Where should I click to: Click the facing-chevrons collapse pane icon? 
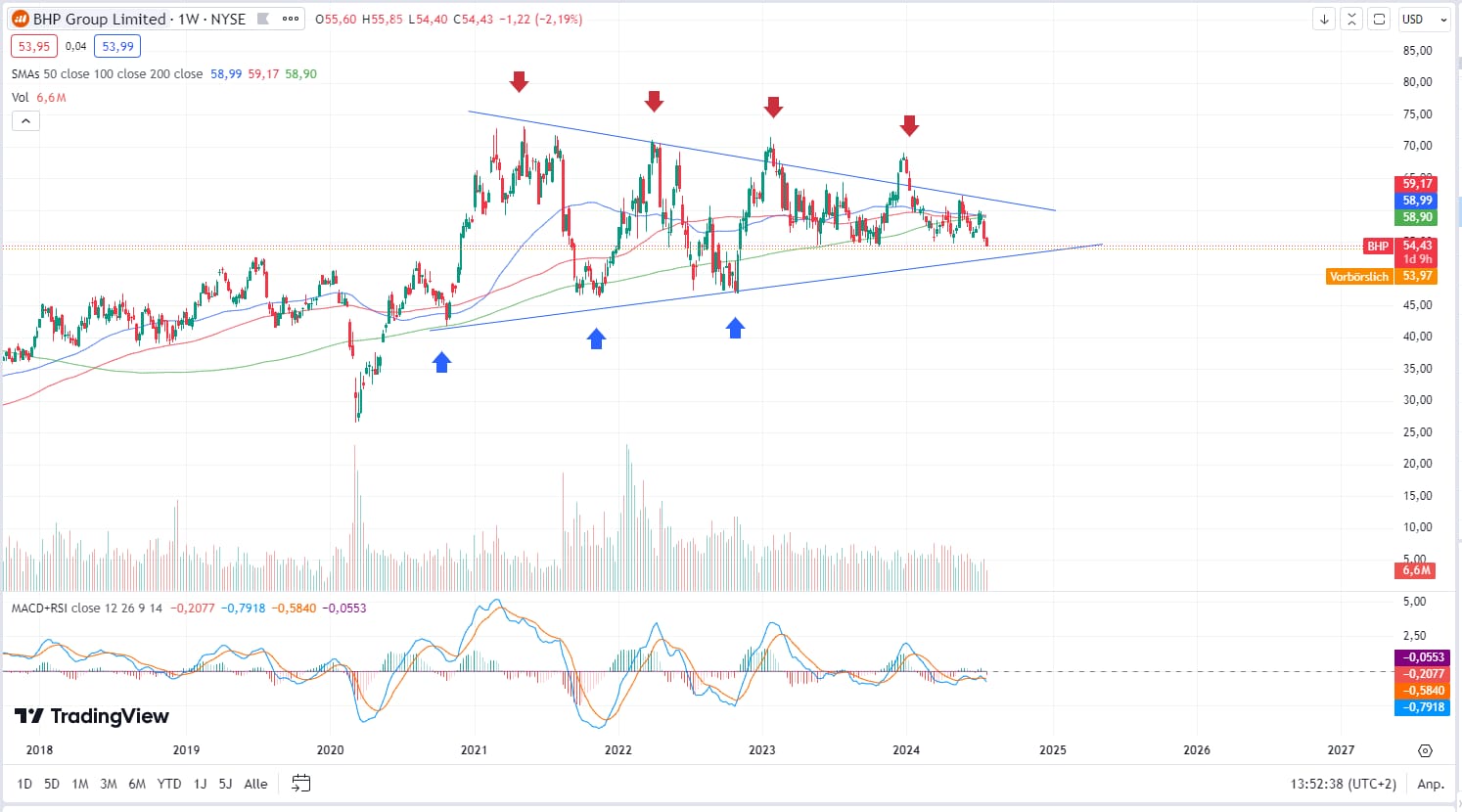[x=1351, y=19]
